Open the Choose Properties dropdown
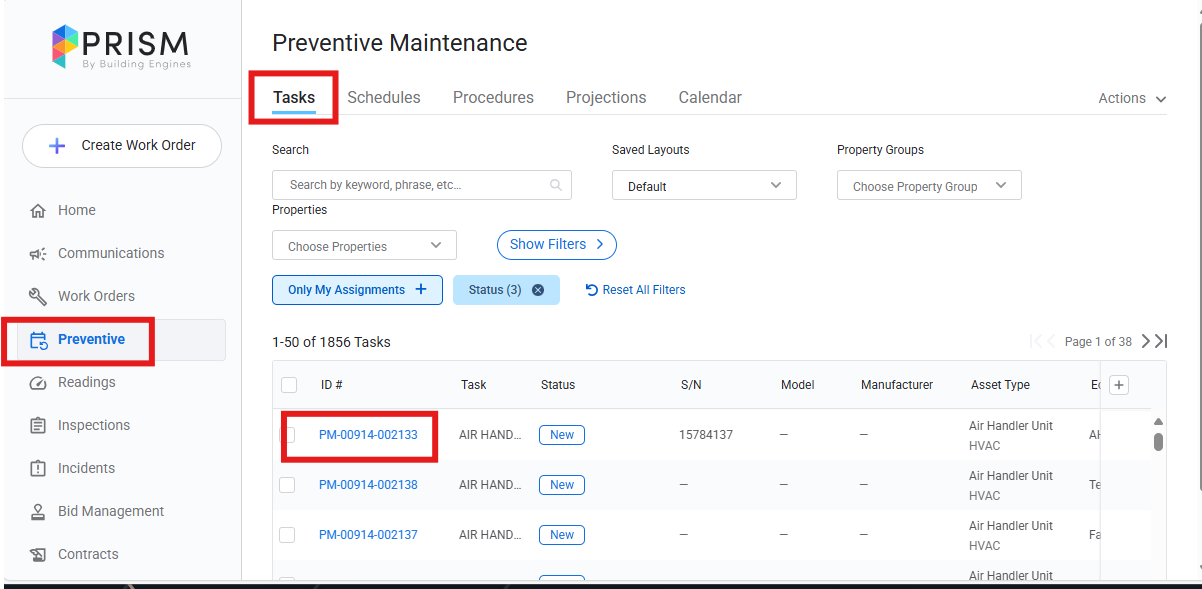The height and width of the screenshot is (589, 1202). pyautogui.click(x=364, y=246)
